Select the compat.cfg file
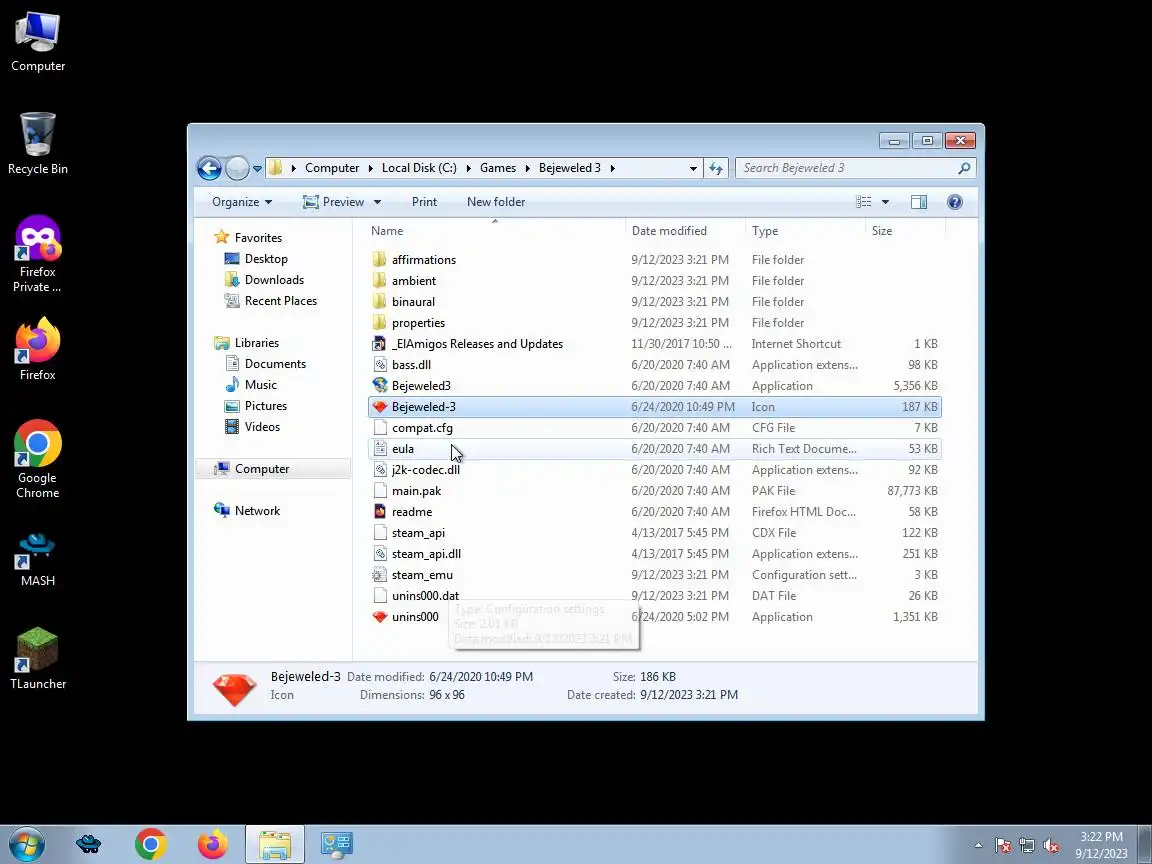Viewport: 1152px width, 864px height. [655, 428]
